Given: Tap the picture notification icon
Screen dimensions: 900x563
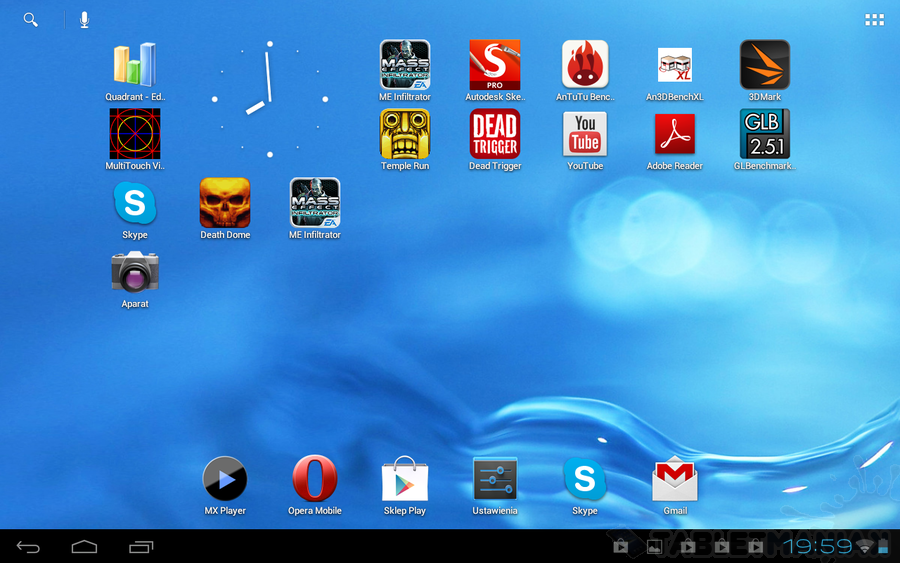Looking at the screenshot, I should (x=654, y=546).
